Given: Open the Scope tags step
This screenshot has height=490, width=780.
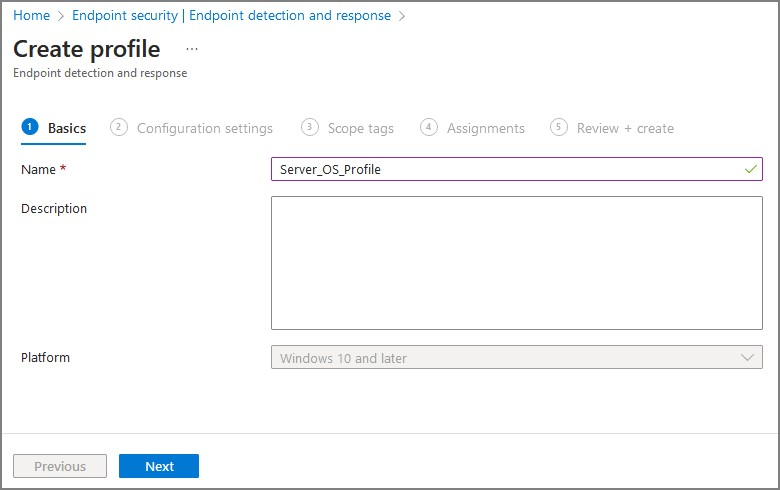Looking at the screenshot, I should click(347, 128).
